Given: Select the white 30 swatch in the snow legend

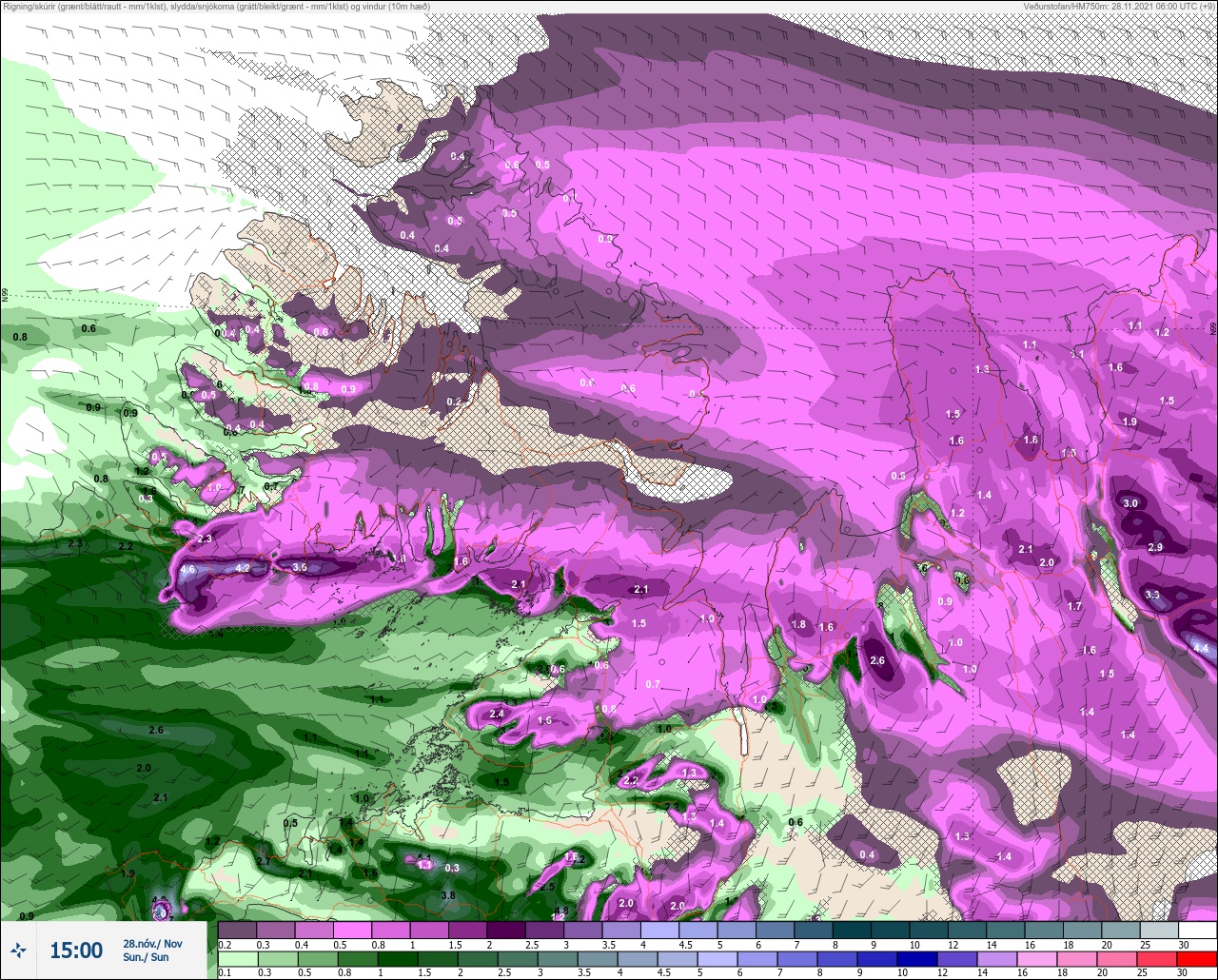Looking at the screenshot, I should point(1198,930).
